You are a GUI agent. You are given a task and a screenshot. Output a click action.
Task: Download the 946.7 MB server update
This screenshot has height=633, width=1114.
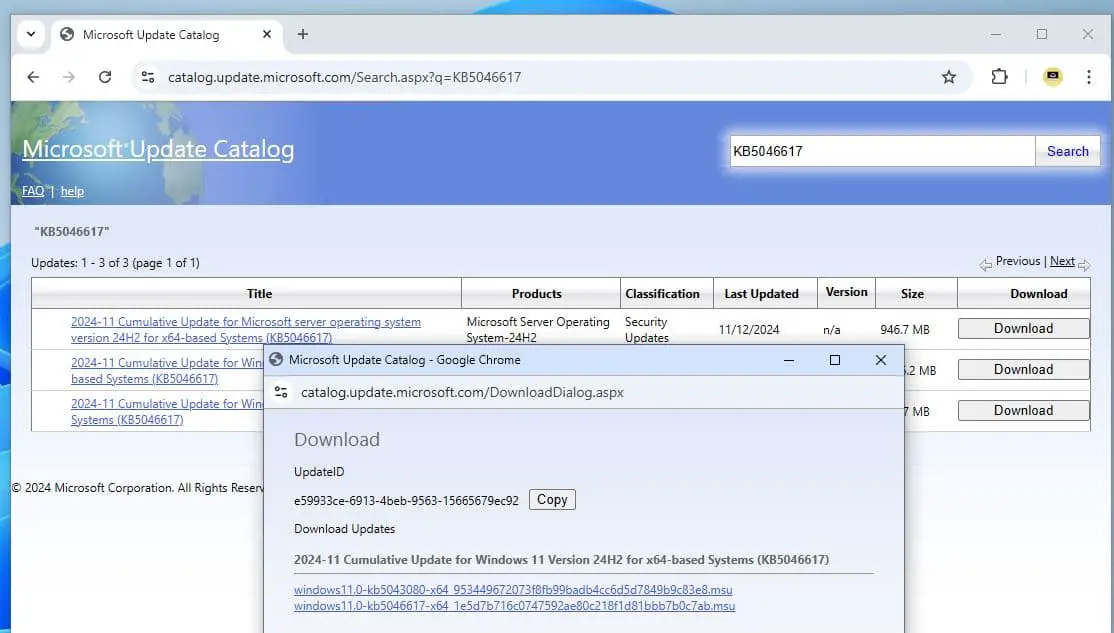click(x=1023, y=328)
